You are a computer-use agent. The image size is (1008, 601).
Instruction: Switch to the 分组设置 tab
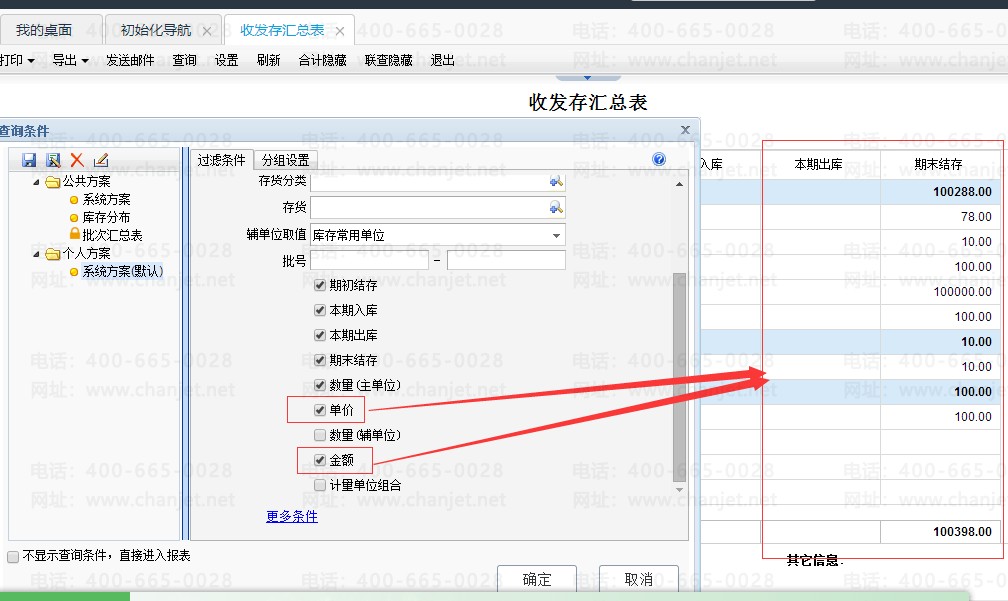[x=285, y=160]
